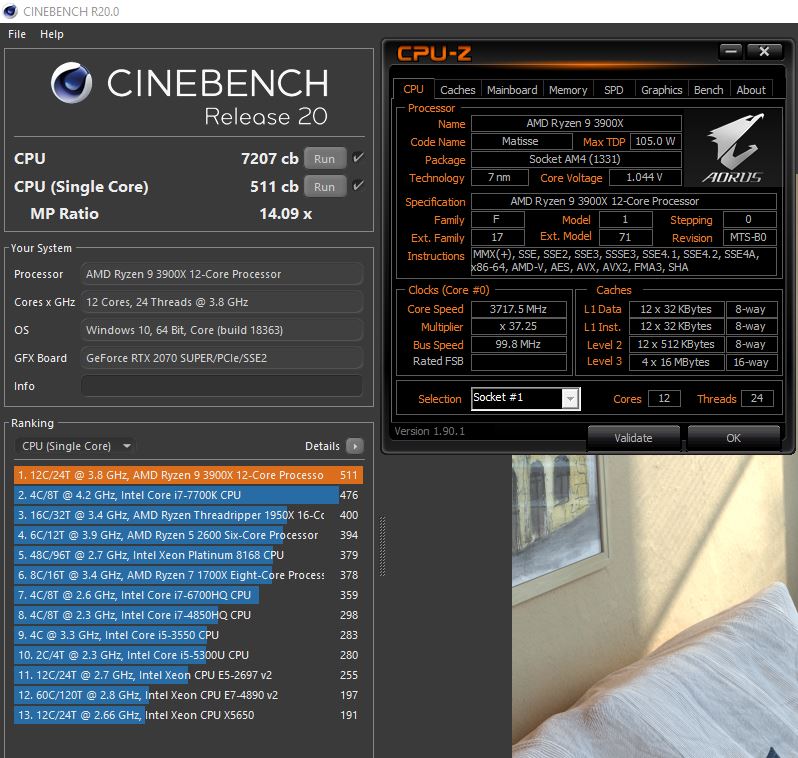Click the Core Speed value 3717.5 MHz
This screenshot has width=798, height=758.
pos(518,309)
